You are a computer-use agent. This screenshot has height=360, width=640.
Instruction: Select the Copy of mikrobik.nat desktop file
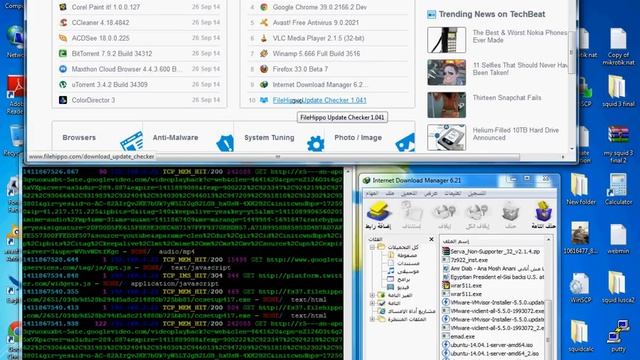click(x=618, y=39)
